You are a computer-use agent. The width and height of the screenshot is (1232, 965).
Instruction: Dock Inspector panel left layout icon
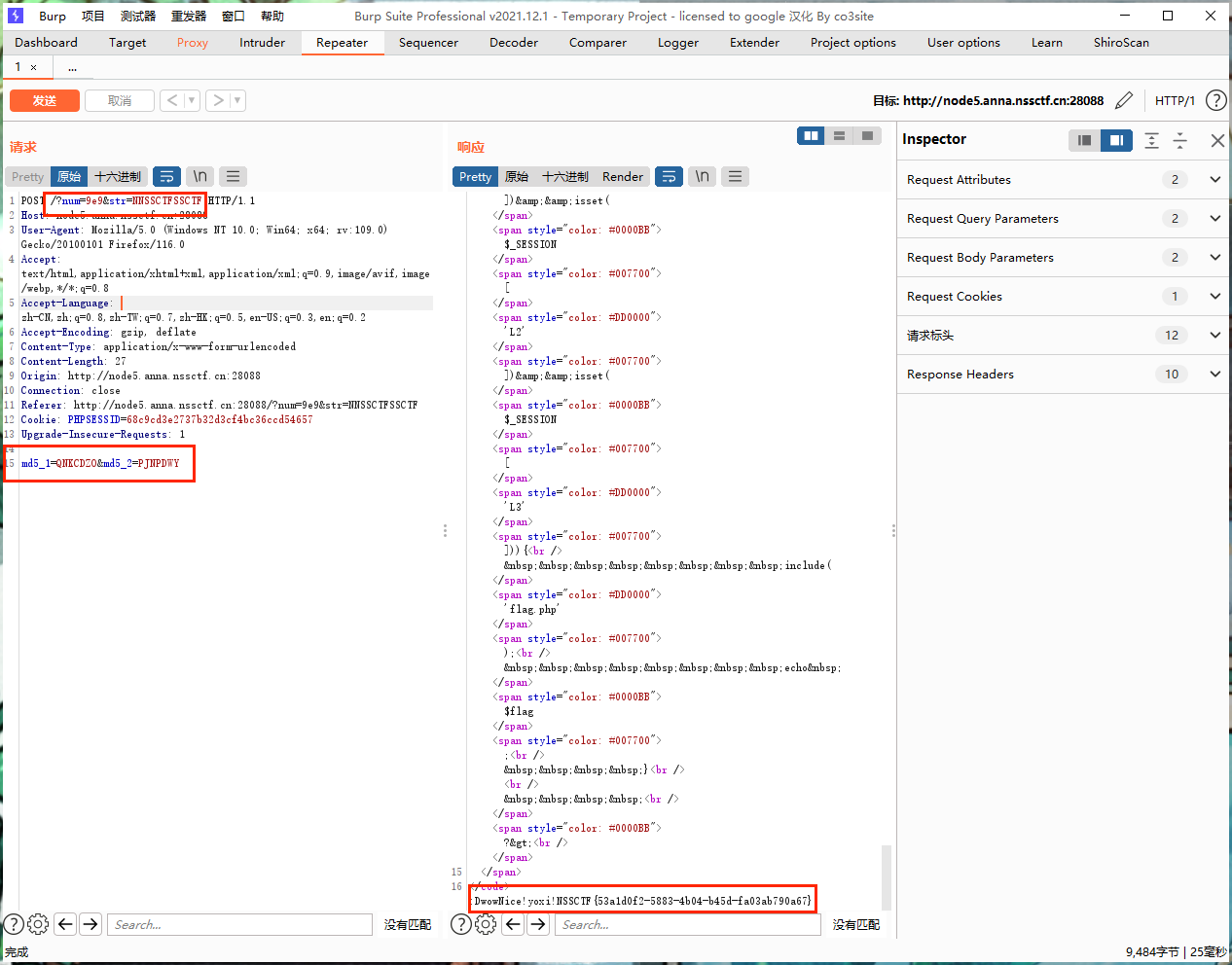point(1084,140)
